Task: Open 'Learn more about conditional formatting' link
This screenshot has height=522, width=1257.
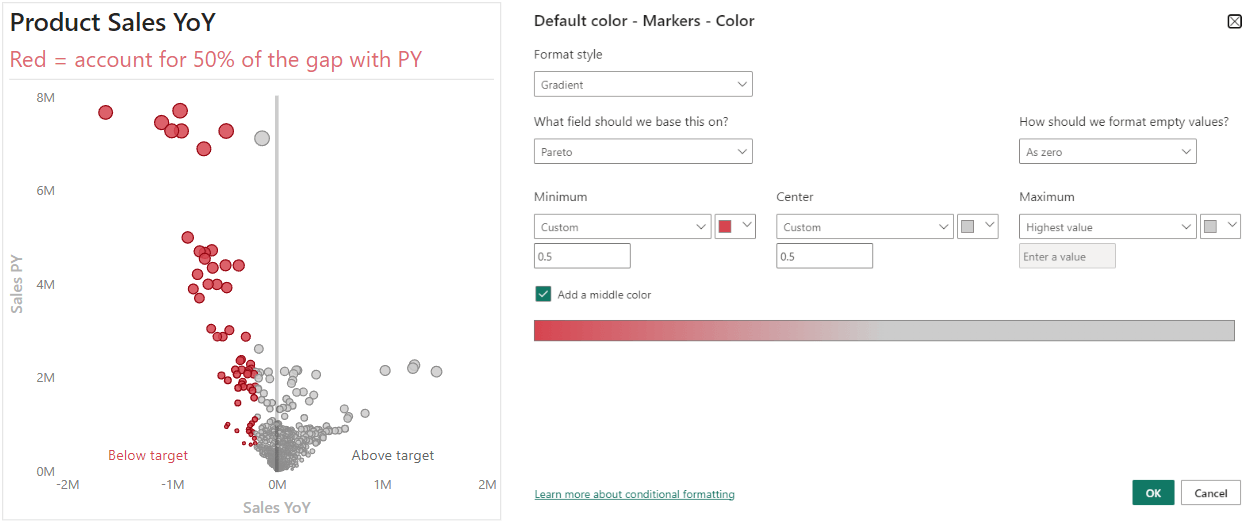Action: [634, 494]
